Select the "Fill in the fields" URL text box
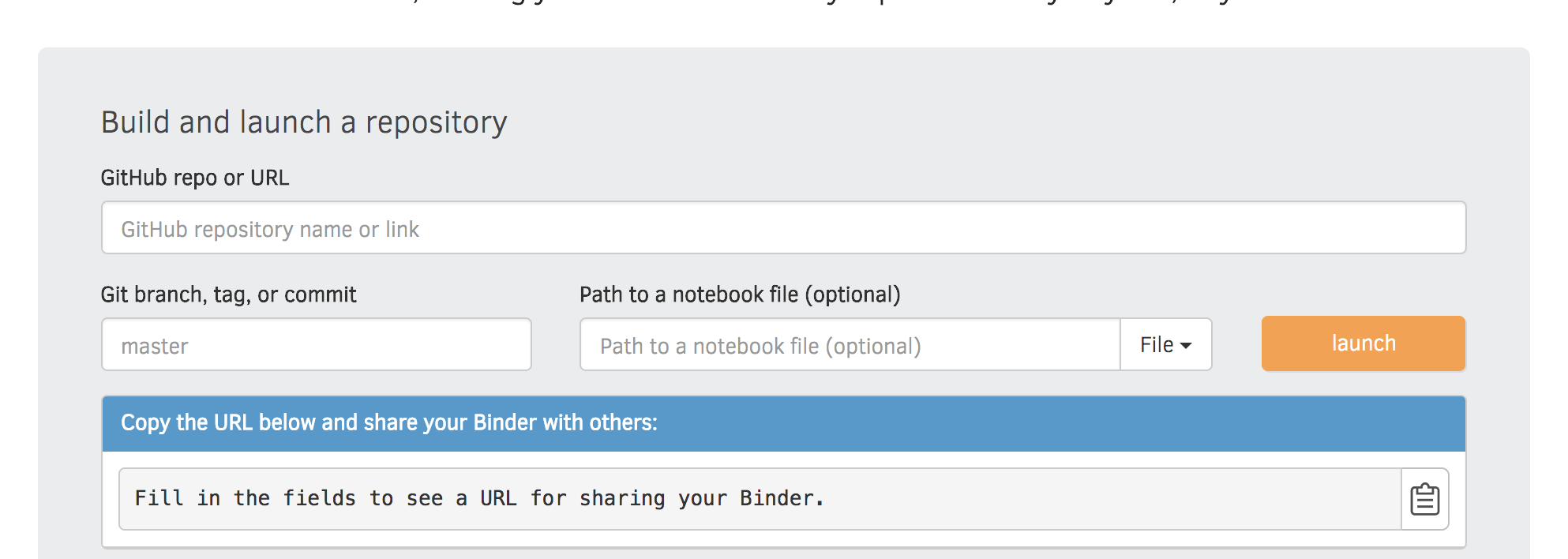1568x559 pixels. point(760,499)
